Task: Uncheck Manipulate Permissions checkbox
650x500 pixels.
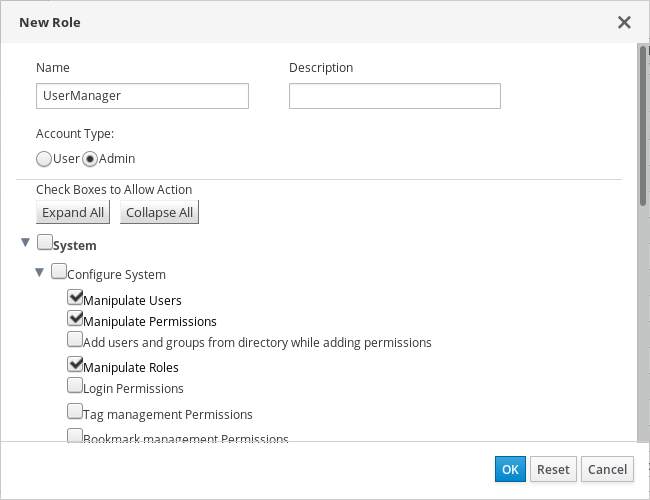Action: 75,319
